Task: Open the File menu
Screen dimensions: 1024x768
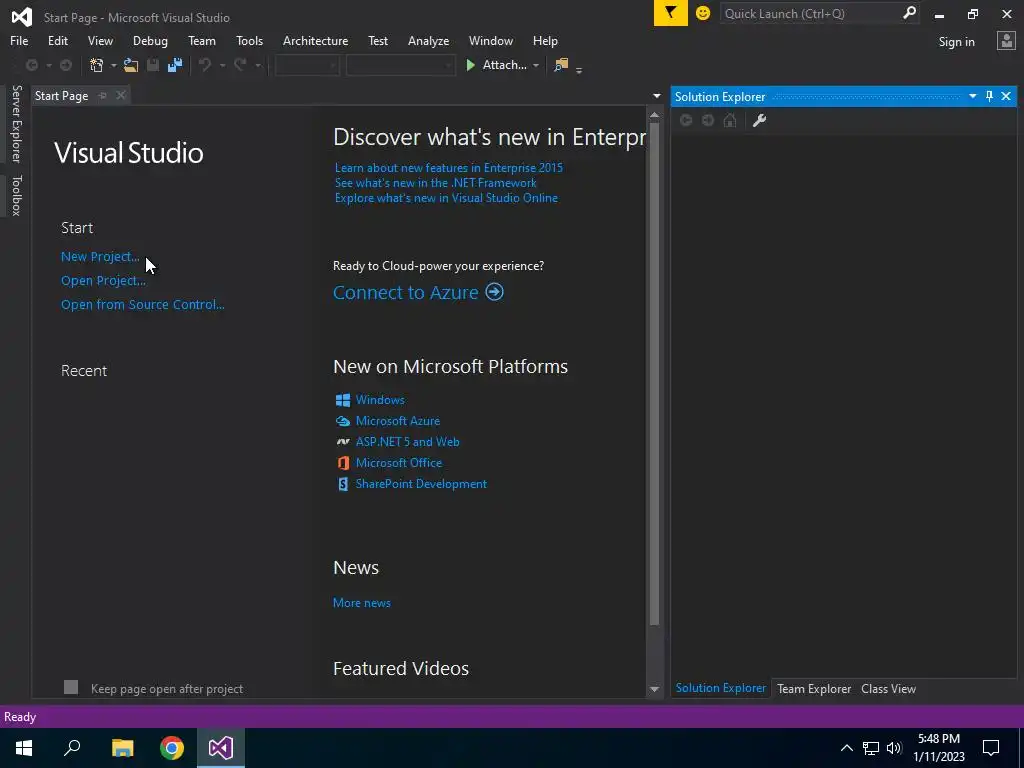Action: point(19,40)
